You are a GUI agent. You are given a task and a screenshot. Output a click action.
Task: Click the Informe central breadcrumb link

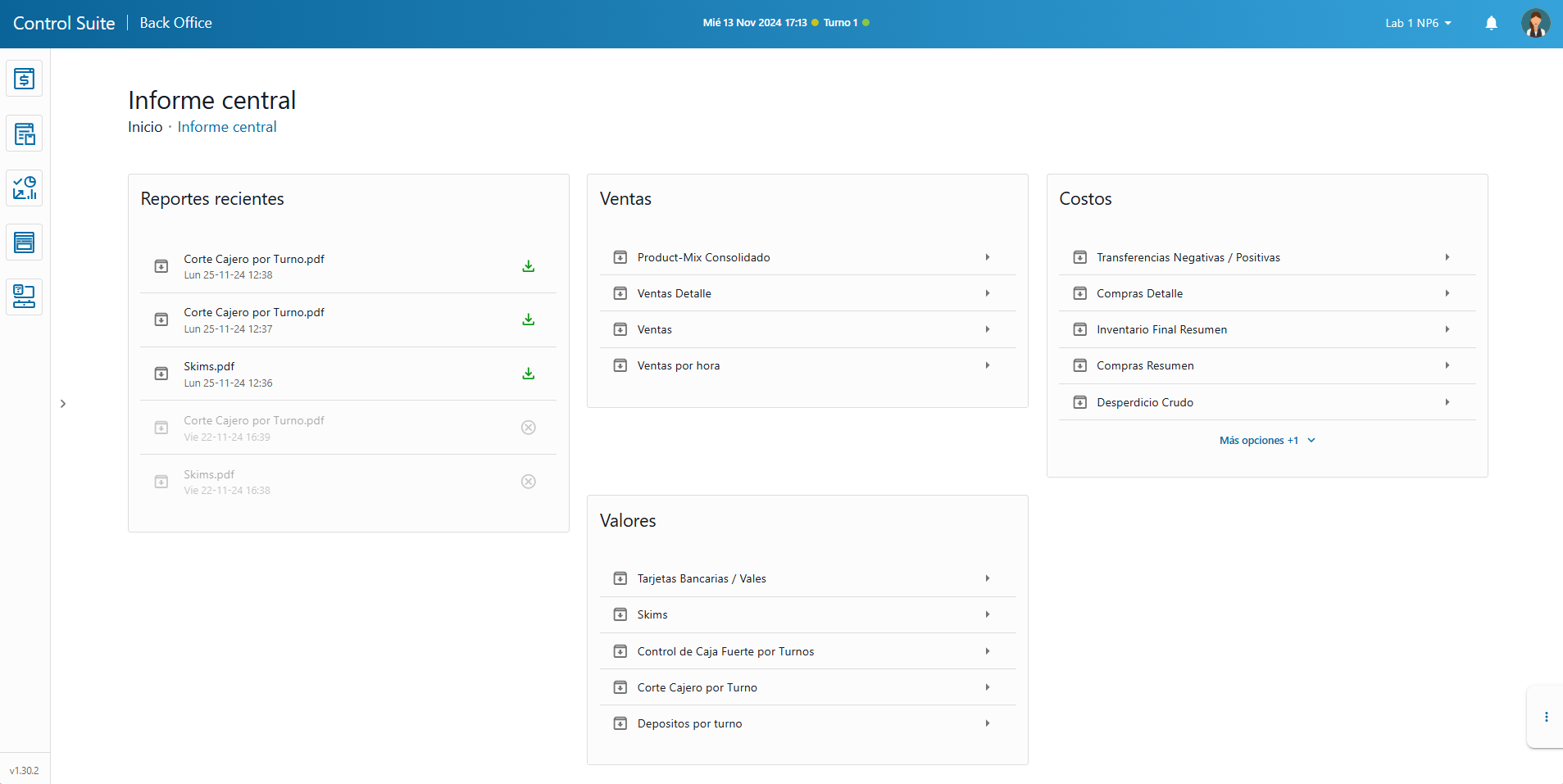point(227,127)
